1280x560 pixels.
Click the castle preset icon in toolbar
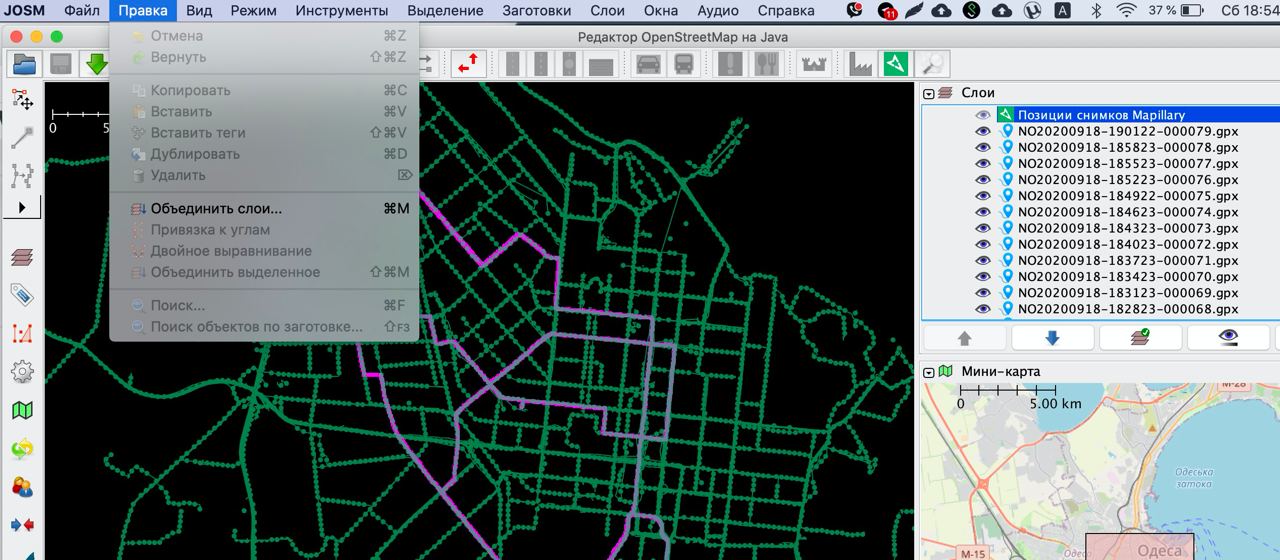pos(813,64)
